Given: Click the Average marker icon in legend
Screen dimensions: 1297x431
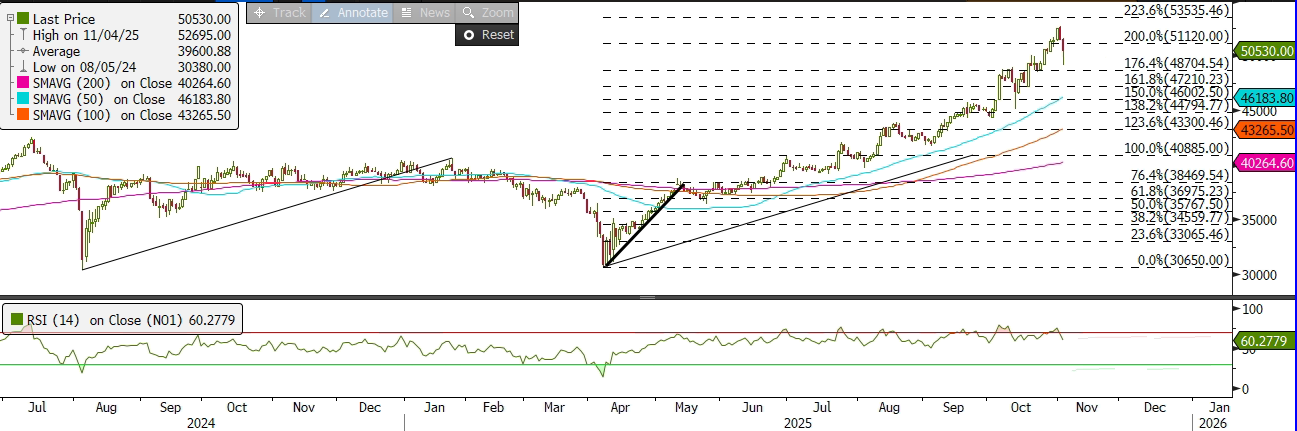Looking at the screenshot, I should [23, 51].
